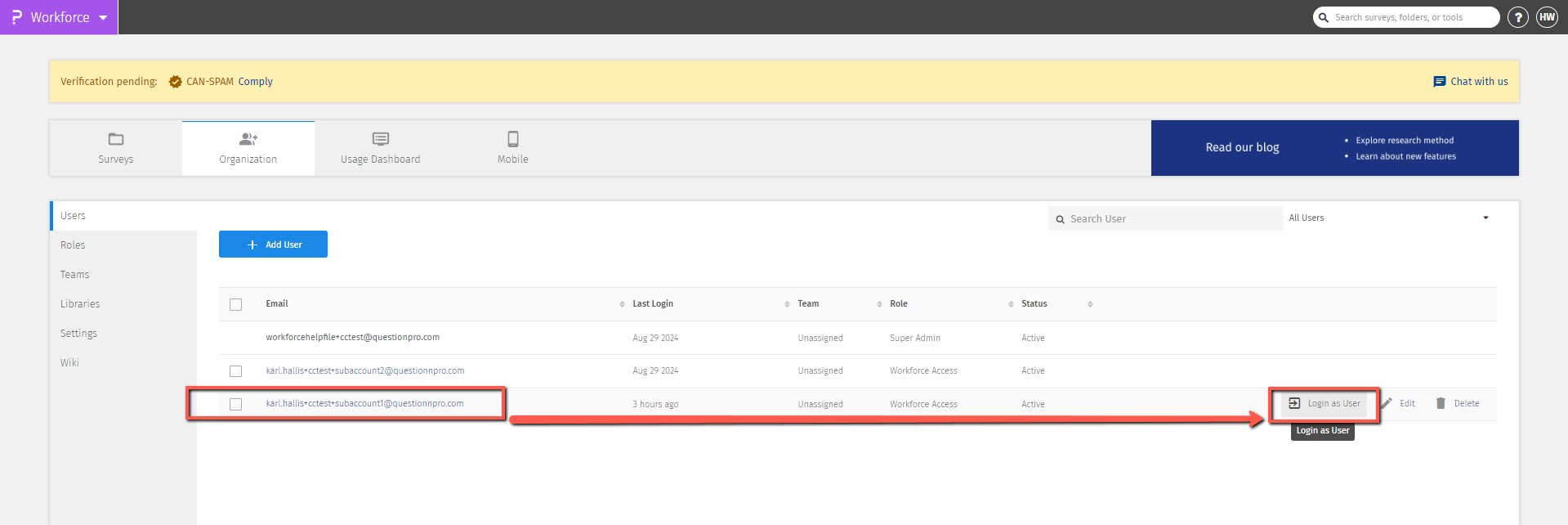Click the help question mark icon

pos(1517,17)
